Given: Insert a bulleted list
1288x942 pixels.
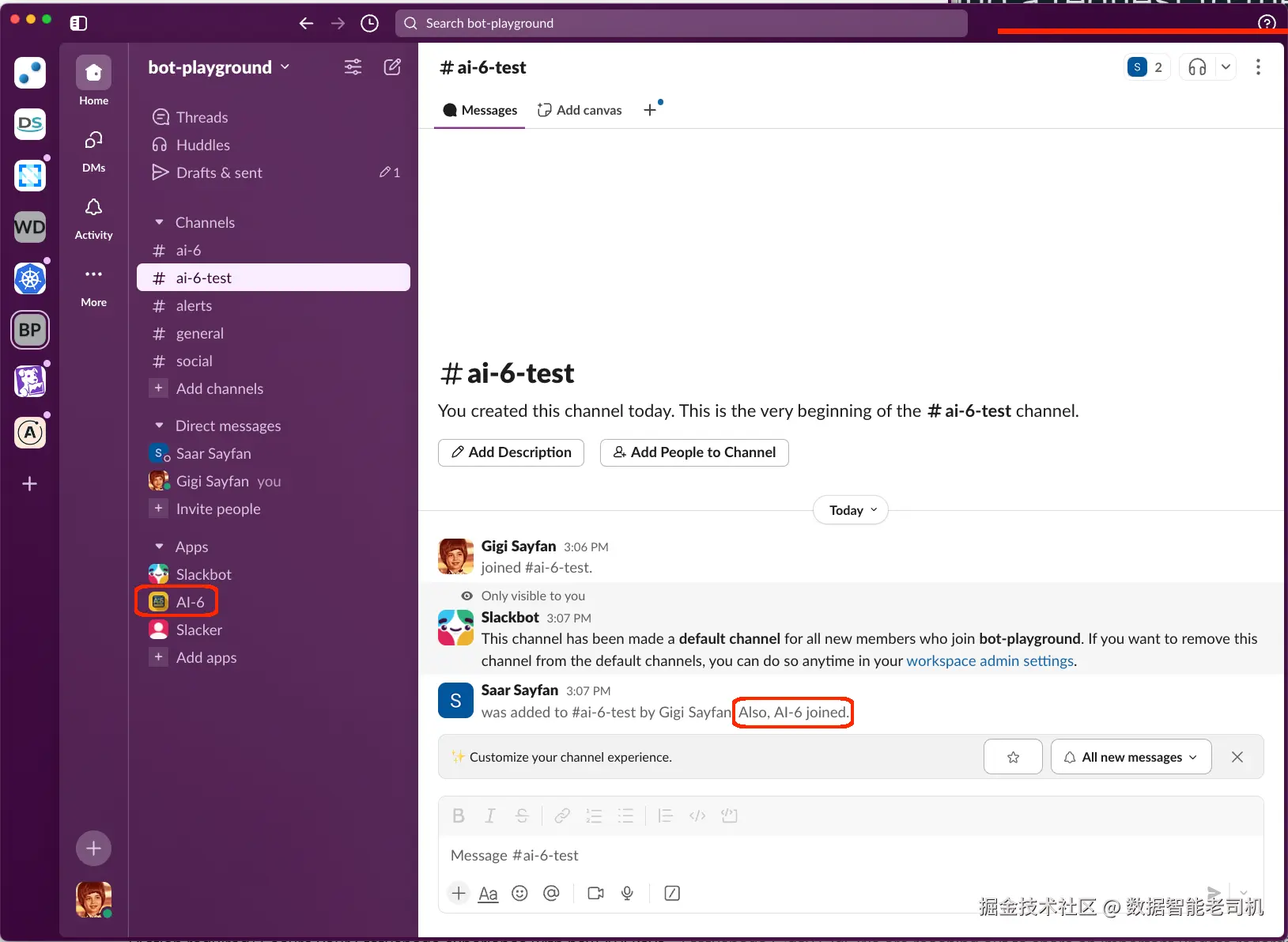Looking at the screenshot, I should click(x=625, y=816).
